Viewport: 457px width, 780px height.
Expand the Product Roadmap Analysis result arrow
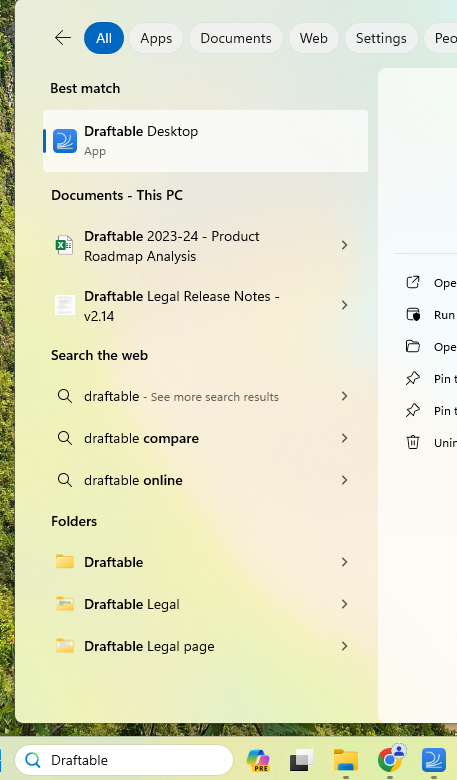(344, 245)
